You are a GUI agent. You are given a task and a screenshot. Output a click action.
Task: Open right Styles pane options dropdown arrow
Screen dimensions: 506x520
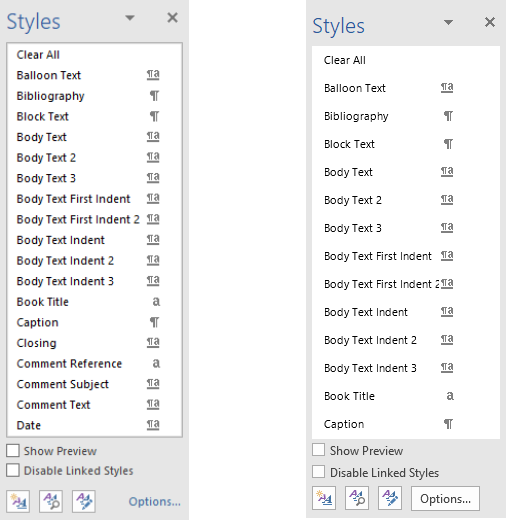tap(448, 22)
